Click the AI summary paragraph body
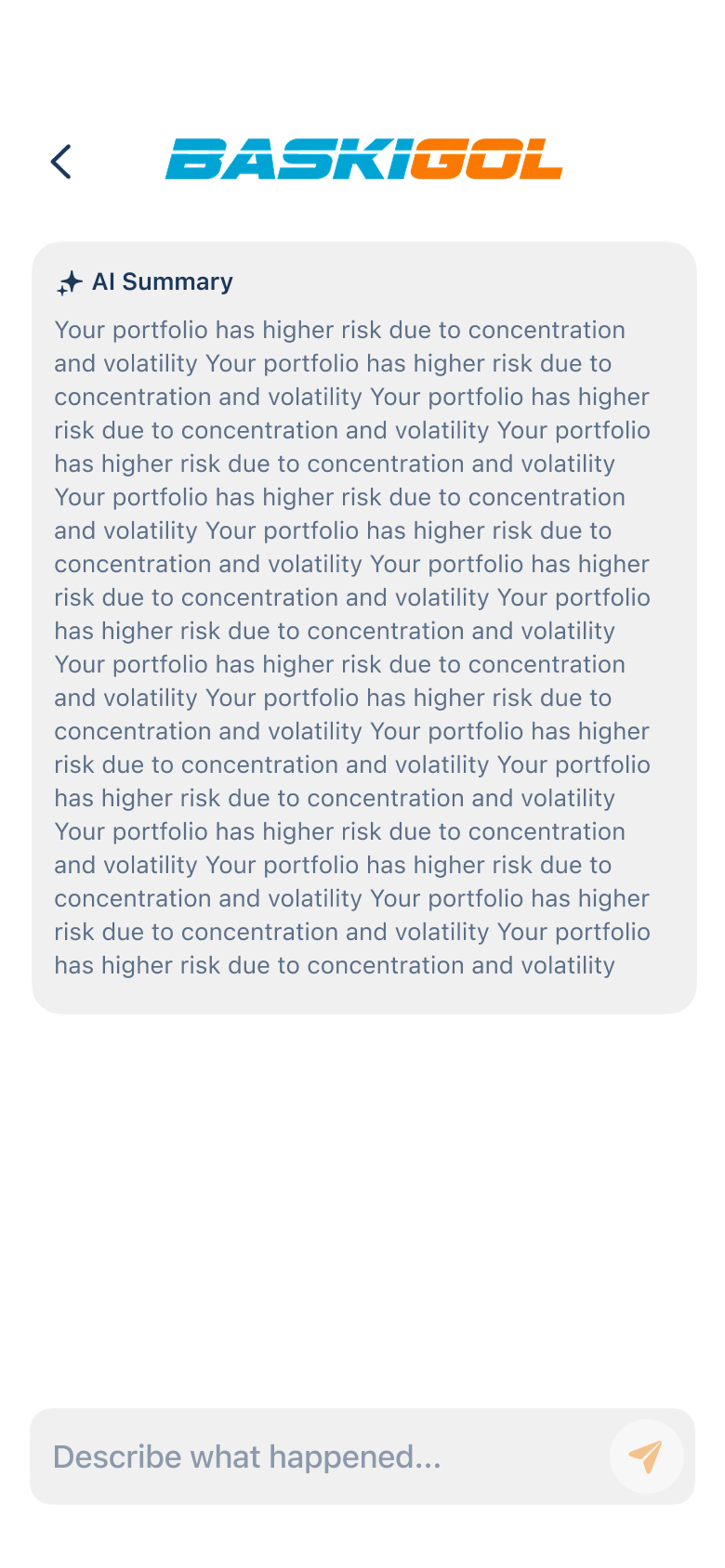725x1568 pixels. pyautogui.click(x=352, y=647)
